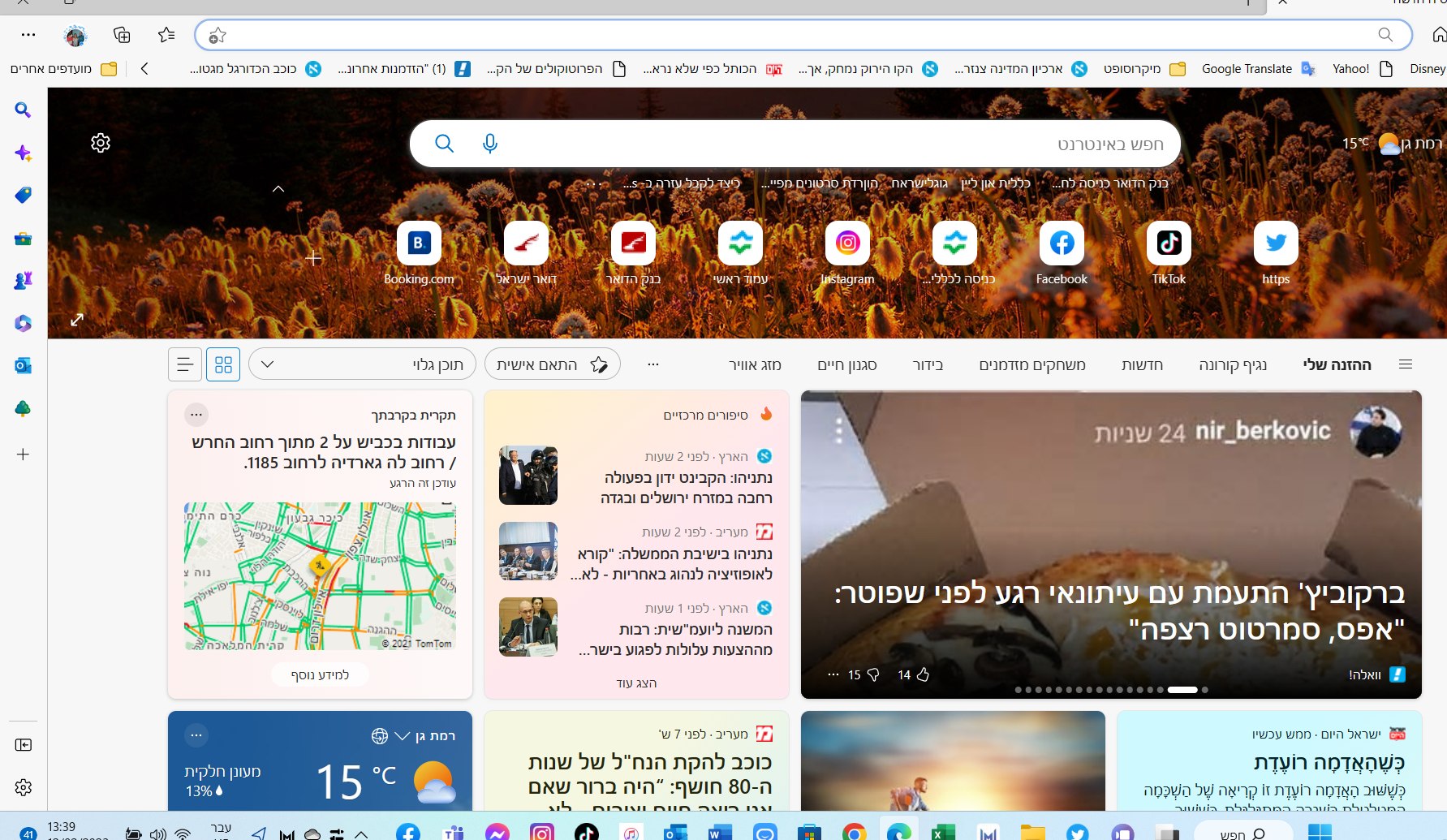The height and width of the screenshot is (840, 1447).
Task: Switch feed to grid view layout
Action: click(x=223, y=364)
